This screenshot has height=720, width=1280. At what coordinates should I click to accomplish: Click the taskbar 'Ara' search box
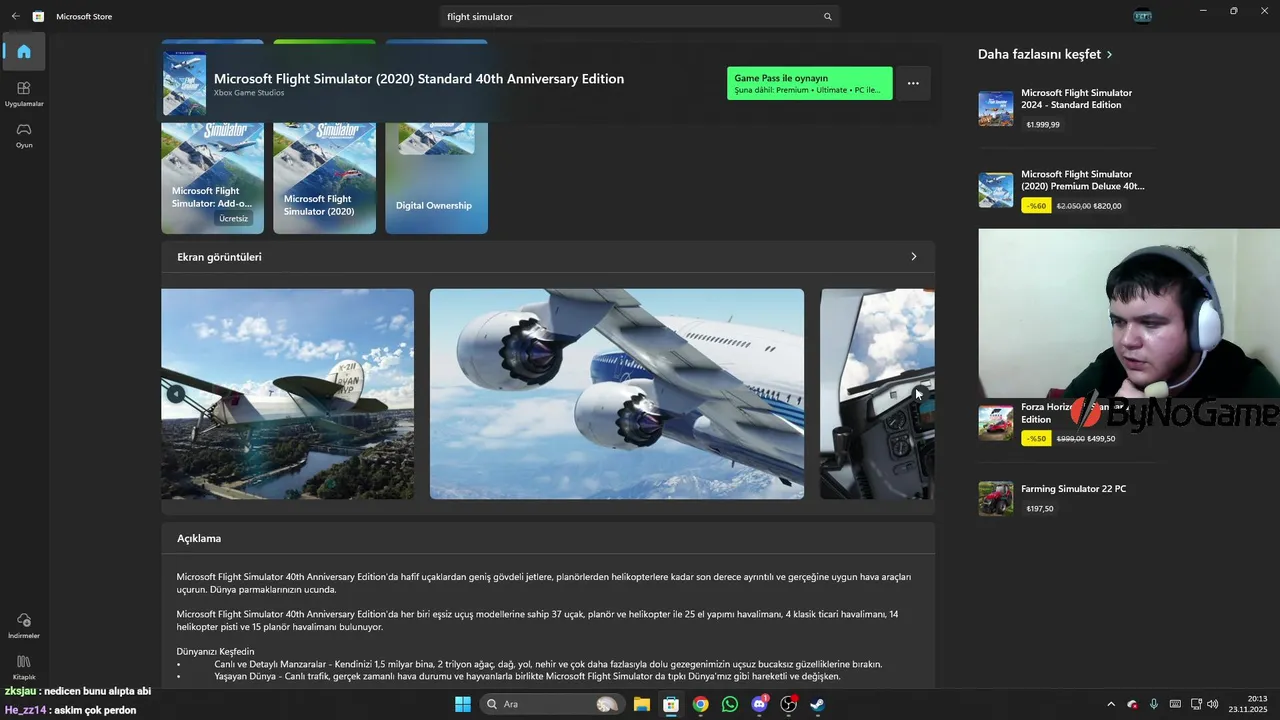(551, 704)
